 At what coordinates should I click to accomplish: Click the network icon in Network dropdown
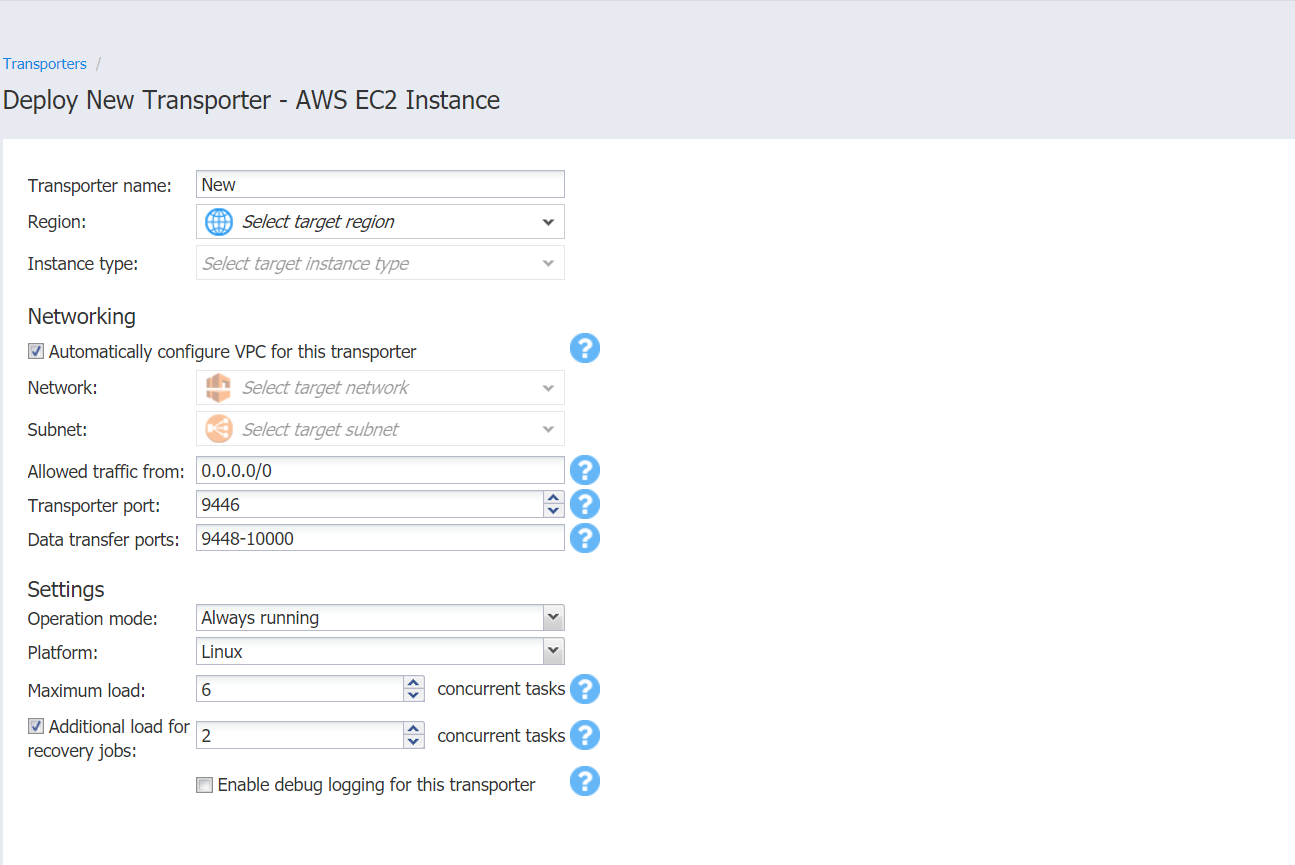(x=218, y=388)
